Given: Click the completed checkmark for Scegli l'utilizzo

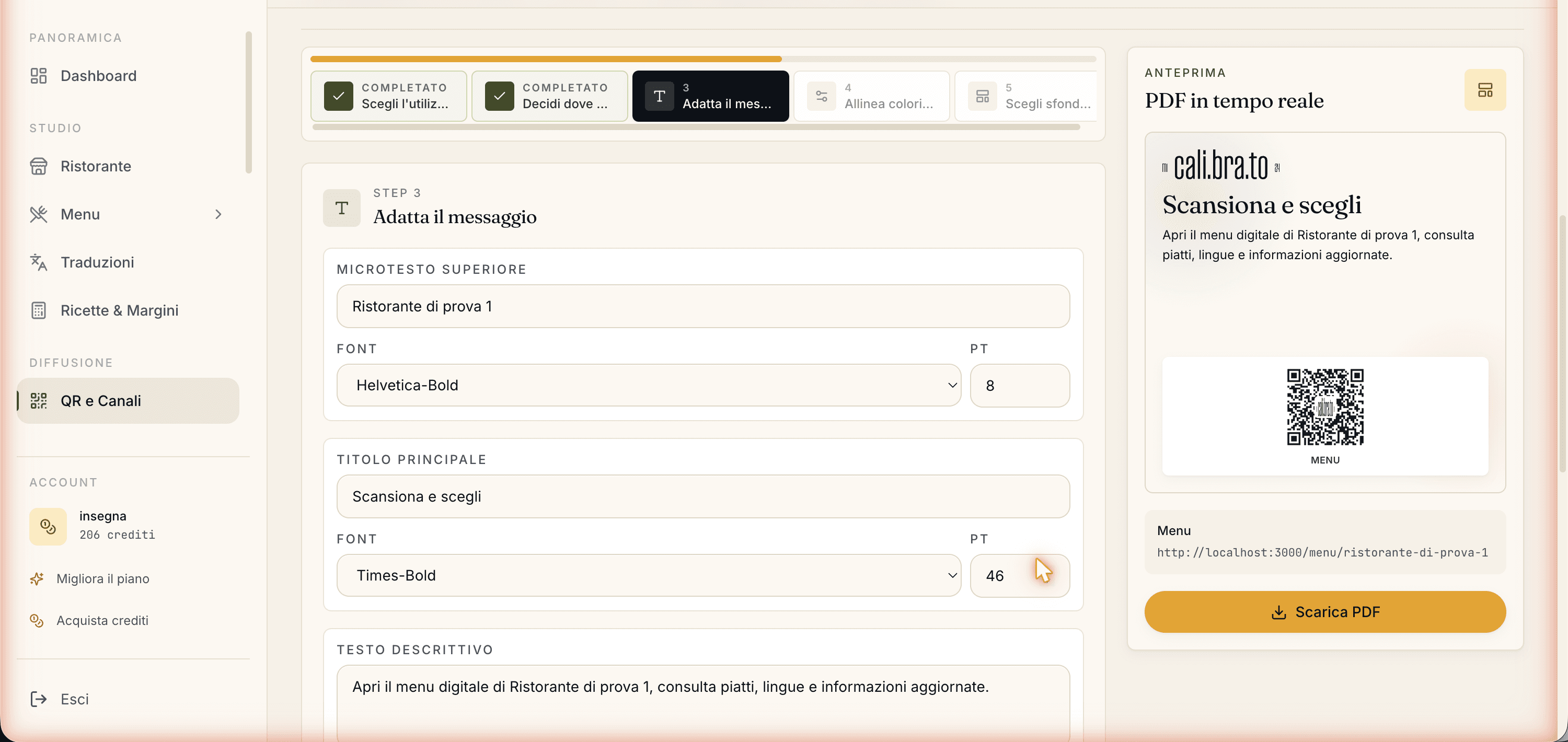Looking at the screenshot, I should [339, 96].
